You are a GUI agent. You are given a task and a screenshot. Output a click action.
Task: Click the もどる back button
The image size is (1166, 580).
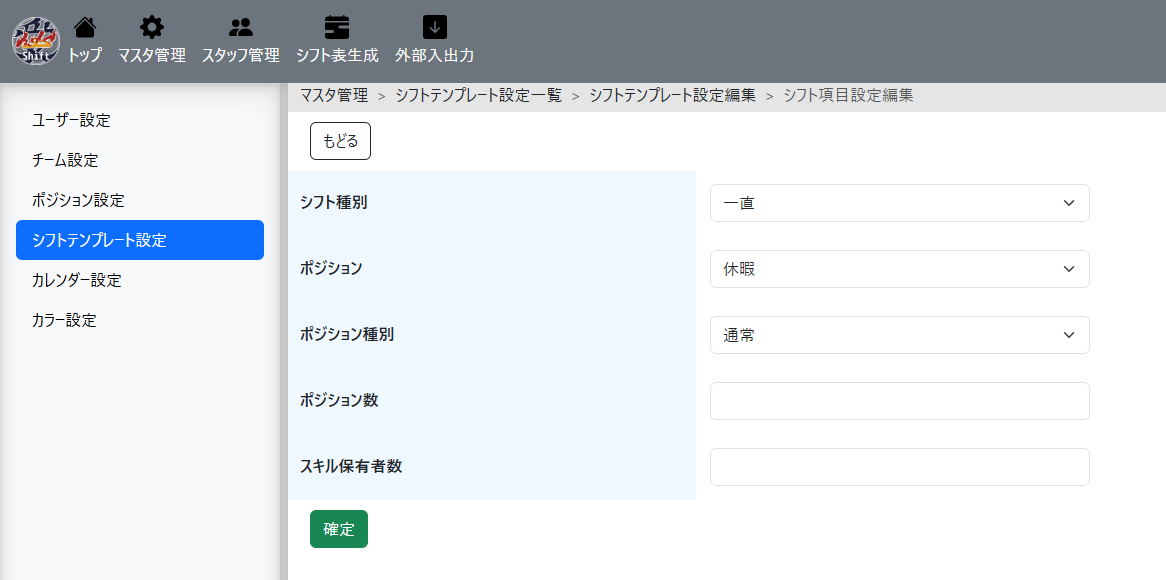pos(341,141)
